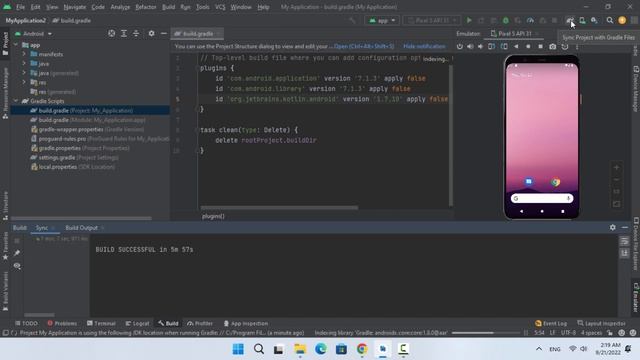Take an emulator screenshot with camera icon
640x360 pixels.
(x=553, y=47)
